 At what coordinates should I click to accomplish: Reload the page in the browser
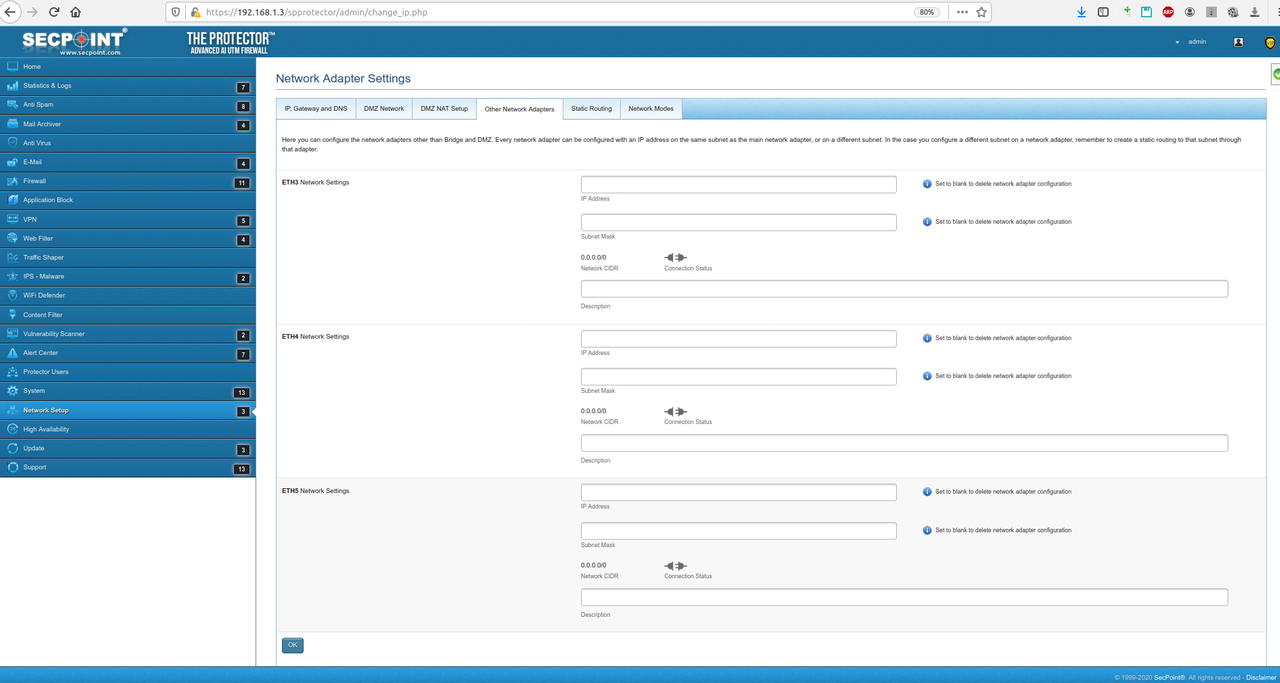click(53, 12)
